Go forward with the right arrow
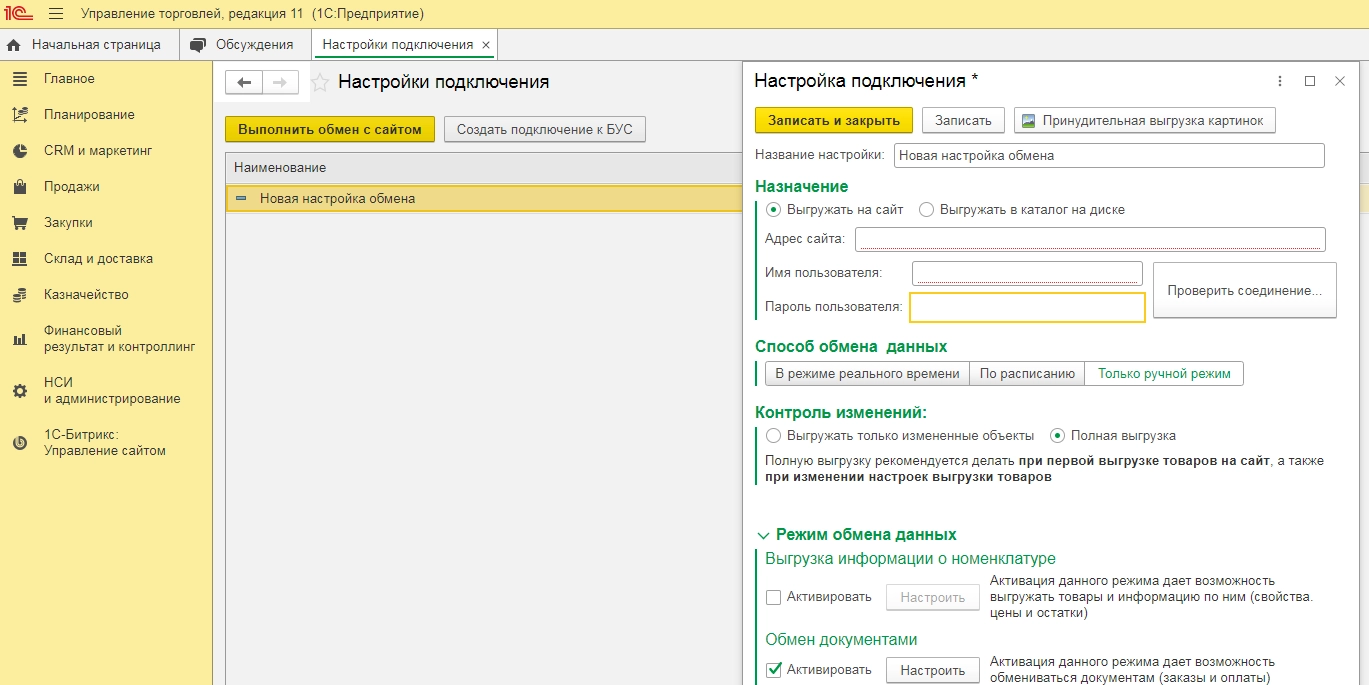The height and width of the screenshot is (685, 1369). pos(280,82)
